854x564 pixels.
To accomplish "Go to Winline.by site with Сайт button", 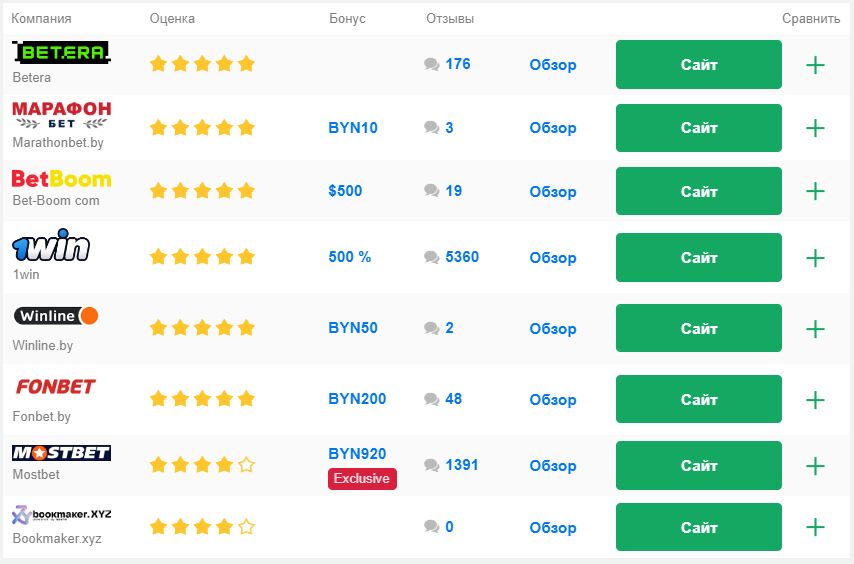I will point(699,328).
